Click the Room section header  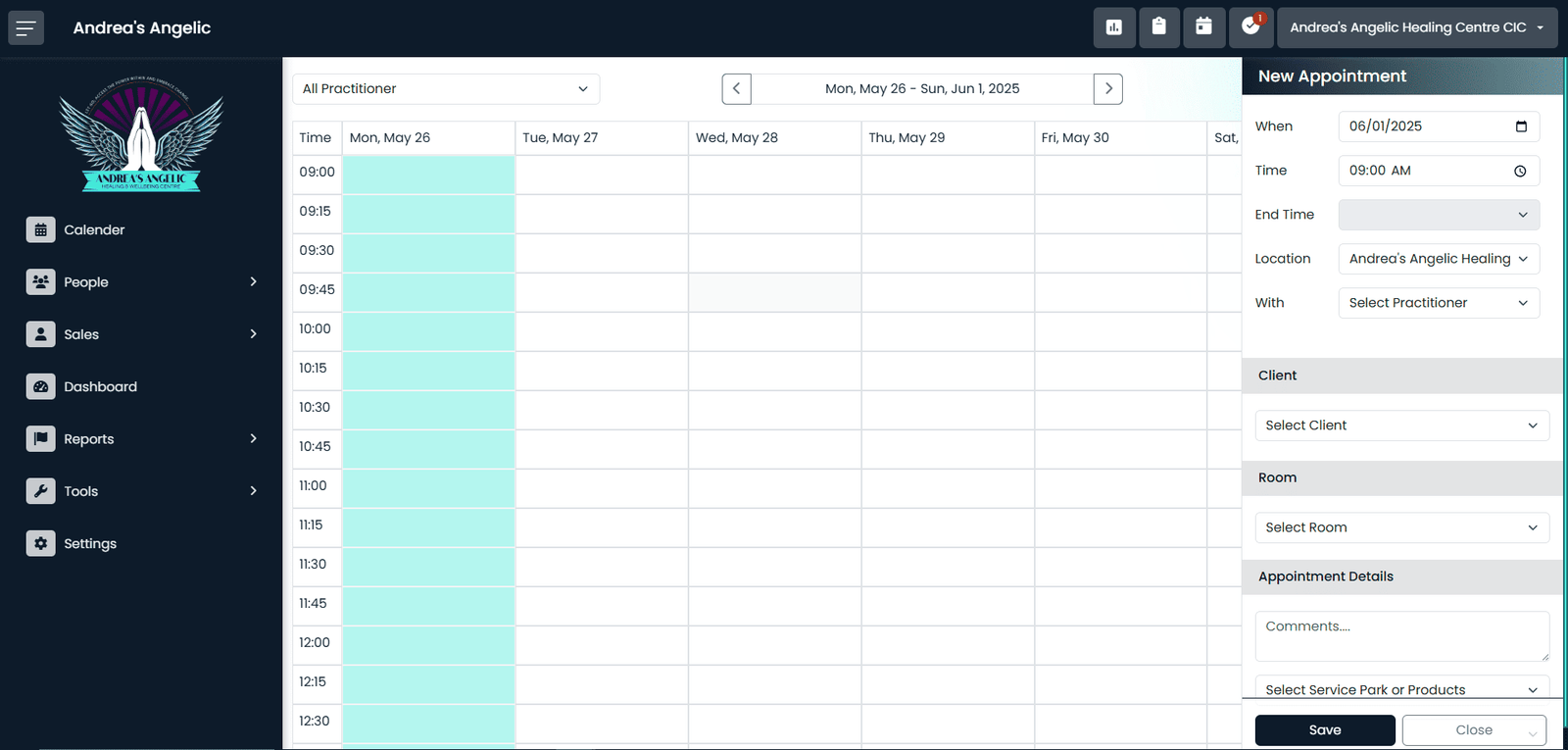click(1402, 477)
